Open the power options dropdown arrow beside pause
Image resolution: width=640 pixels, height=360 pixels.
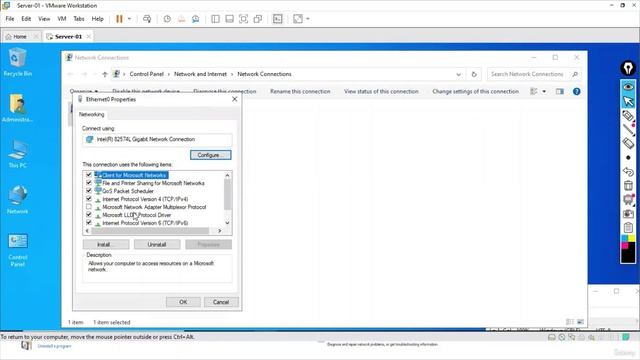coord(129,19)
